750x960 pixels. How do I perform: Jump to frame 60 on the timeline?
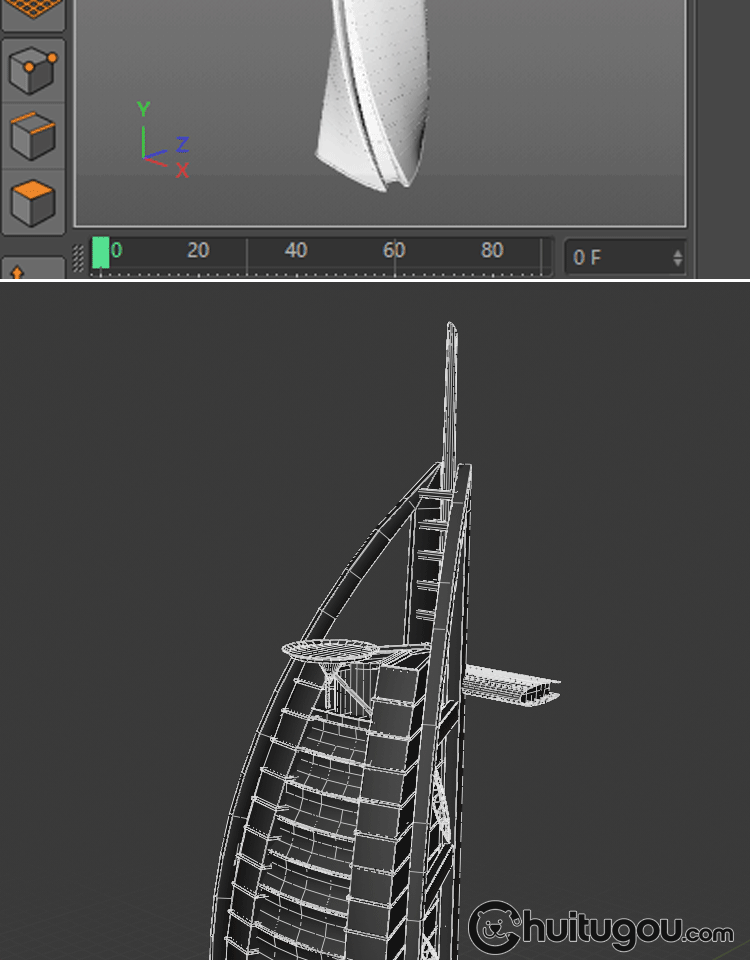[x=394, y=250]
